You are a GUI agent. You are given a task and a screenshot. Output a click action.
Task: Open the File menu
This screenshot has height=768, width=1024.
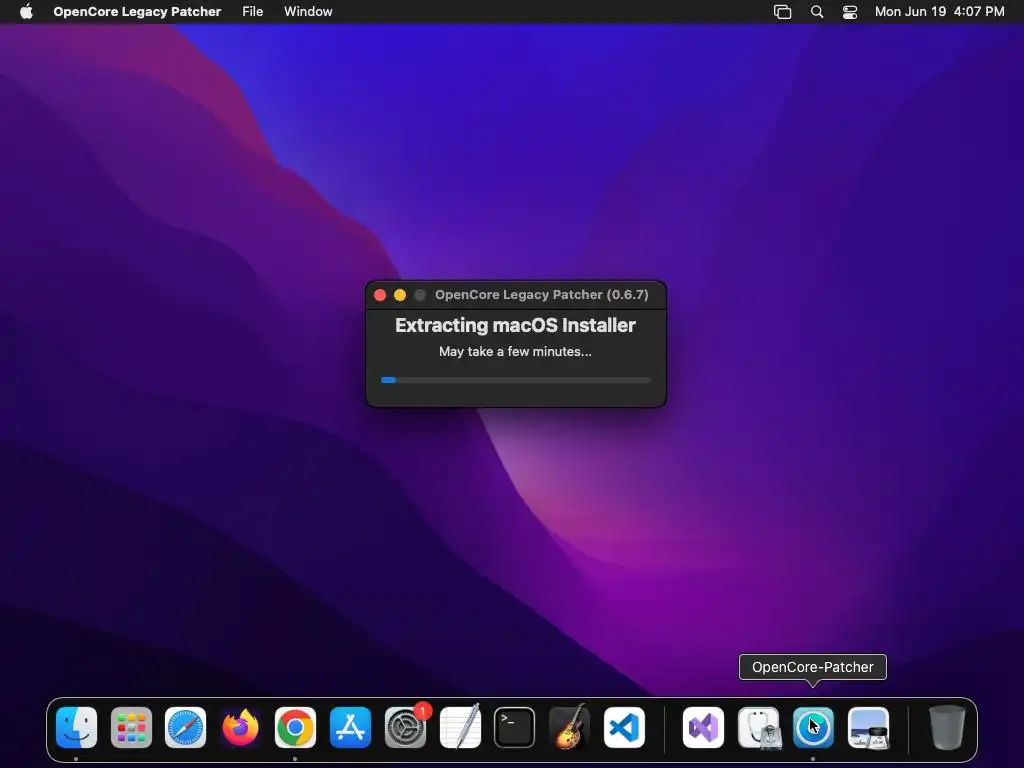tap(253, 11)
